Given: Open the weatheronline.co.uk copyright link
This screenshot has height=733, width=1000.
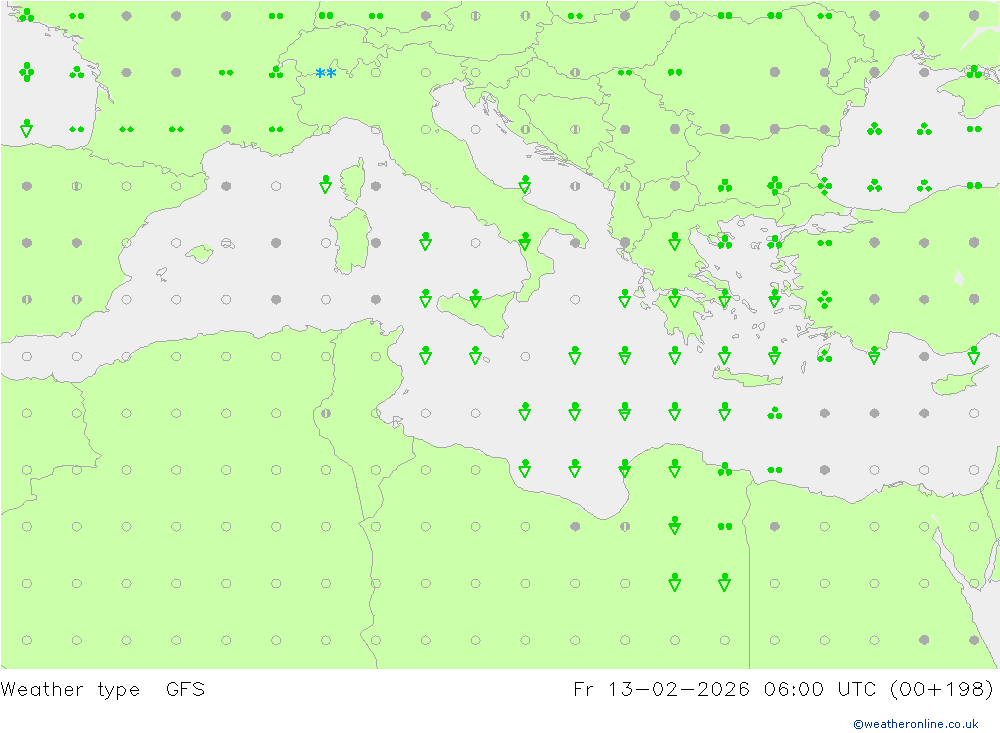Looking at the screenshot, I should pos(916,724).
